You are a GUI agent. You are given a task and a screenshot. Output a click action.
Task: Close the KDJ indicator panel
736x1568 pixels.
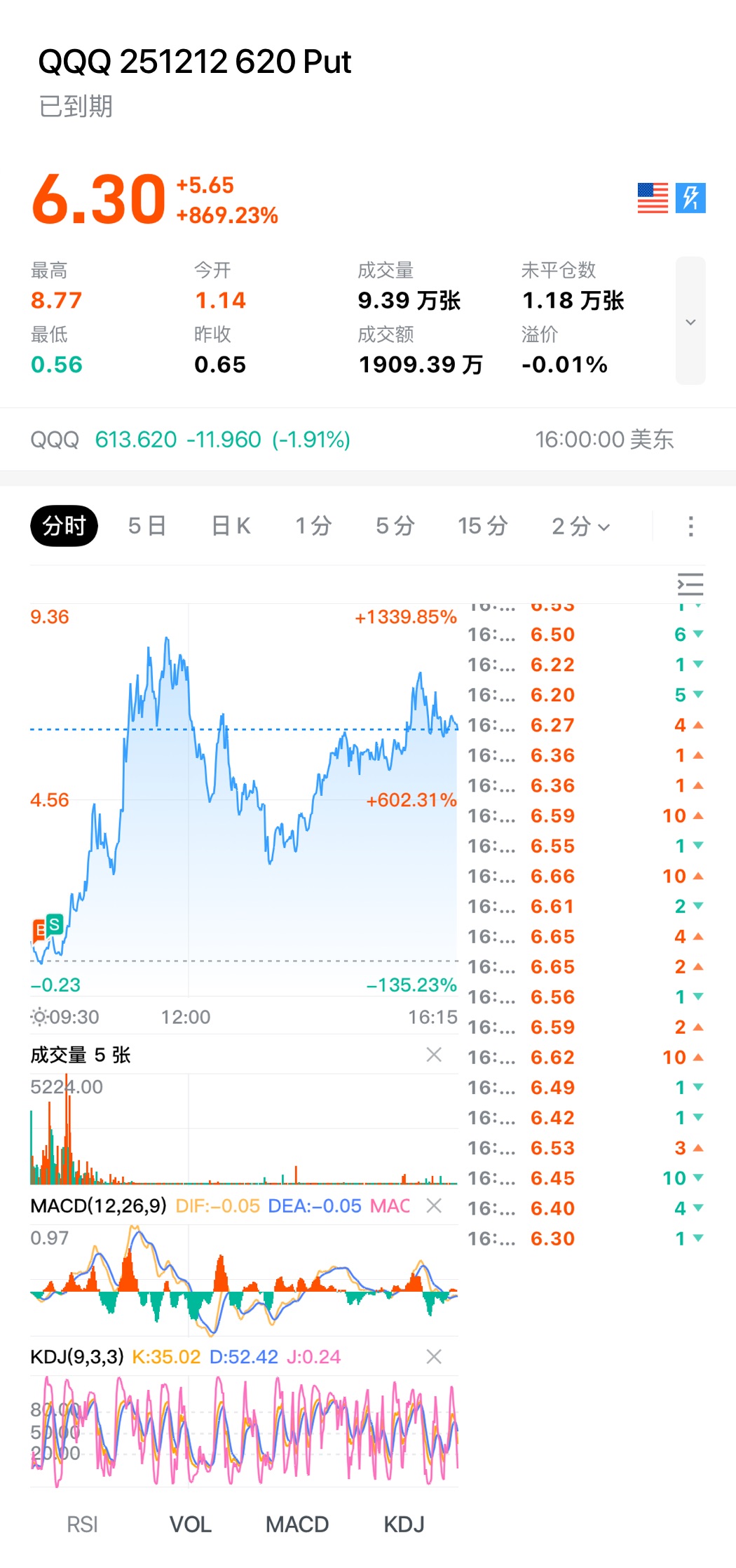point(434,1356)
